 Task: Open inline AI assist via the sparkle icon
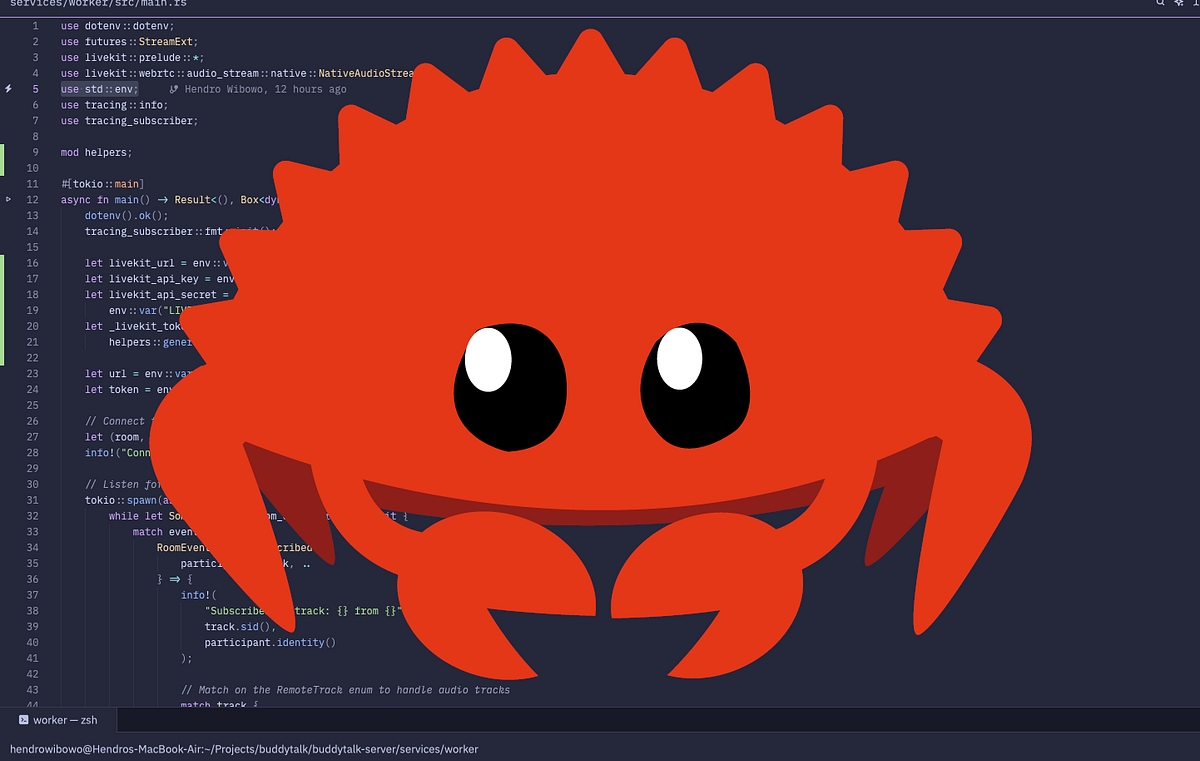(1178, 4)
